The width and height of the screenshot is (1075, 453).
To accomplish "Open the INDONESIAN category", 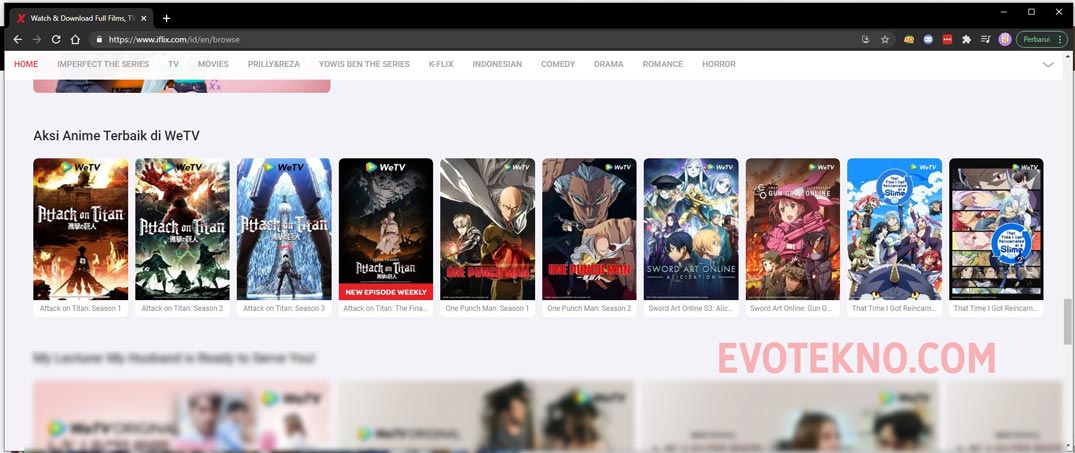I will click(x=497, y=64).
